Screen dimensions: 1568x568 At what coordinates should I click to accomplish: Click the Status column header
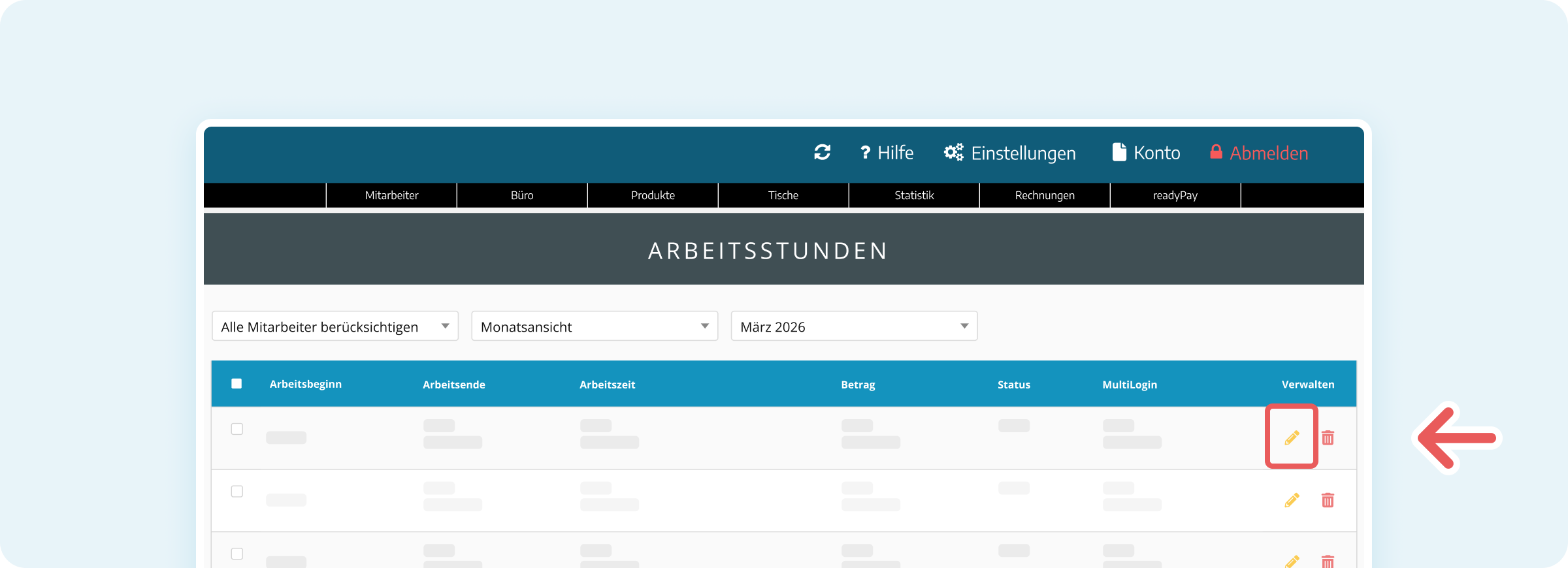click(1013, 385)
